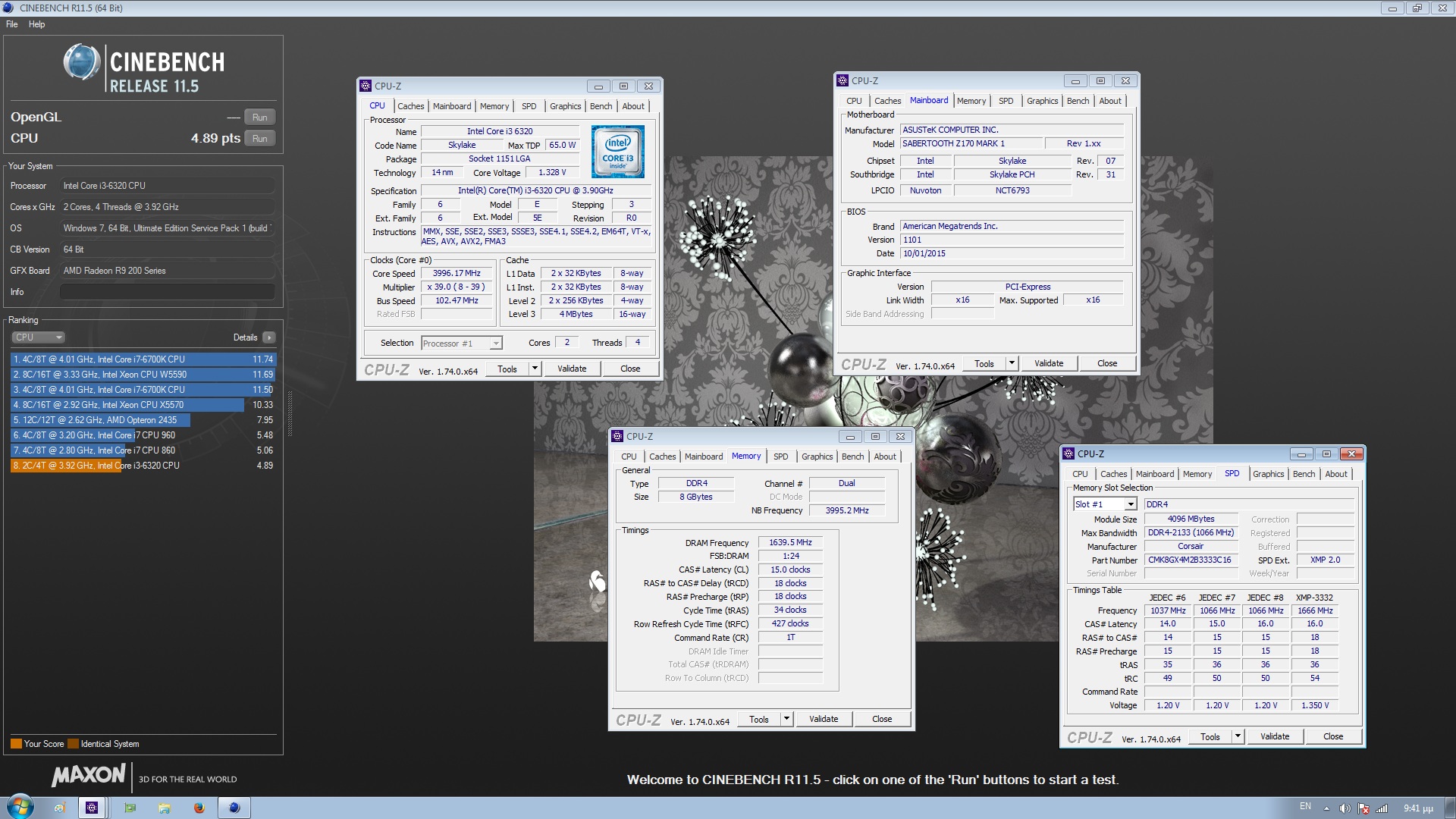Click the orange Your Score legend swatch
Image resolution: width=1456 pixels, height=819 pixels.
point(16,744)
